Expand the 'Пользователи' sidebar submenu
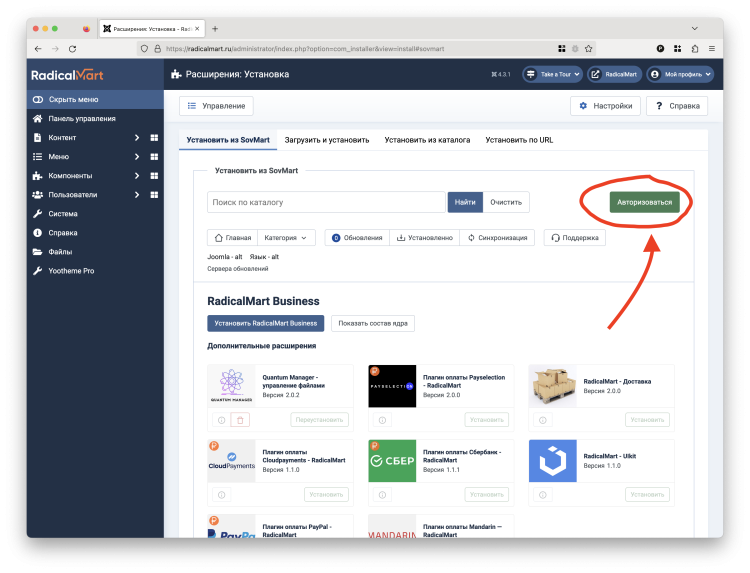 [136, 195]
